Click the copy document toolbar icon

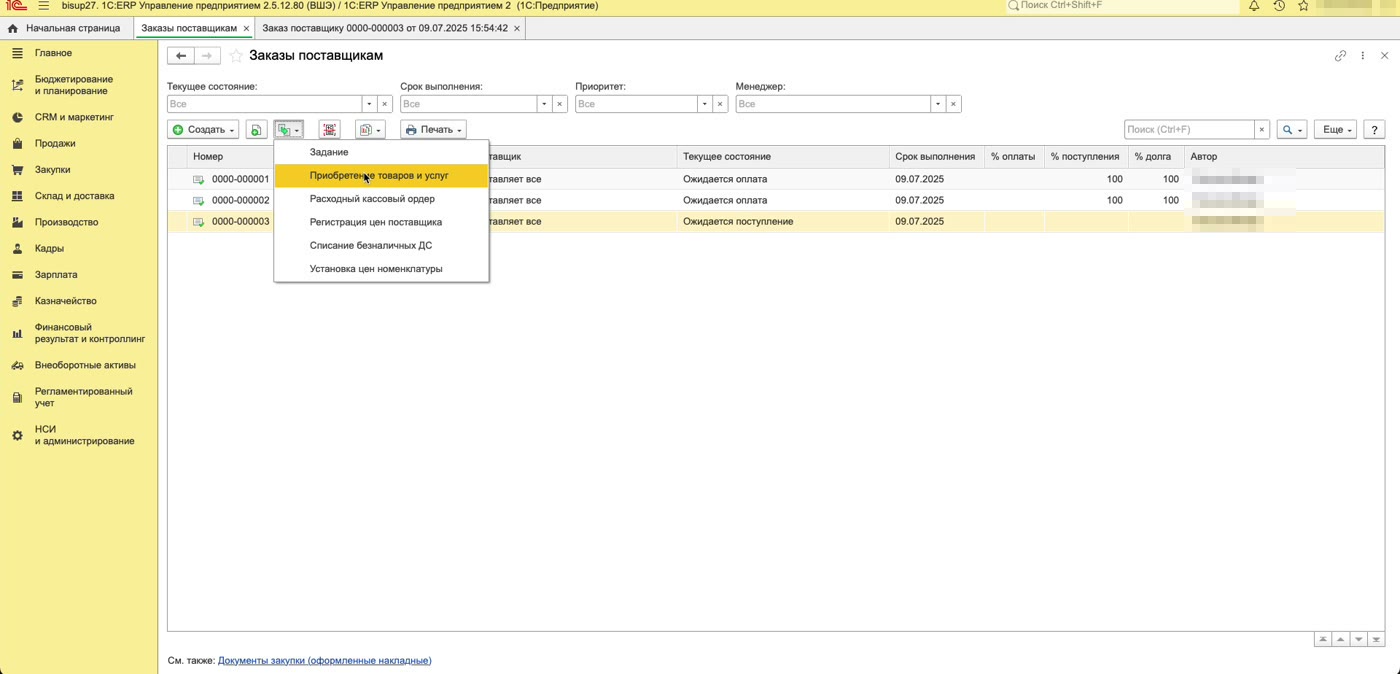point(257,130)
